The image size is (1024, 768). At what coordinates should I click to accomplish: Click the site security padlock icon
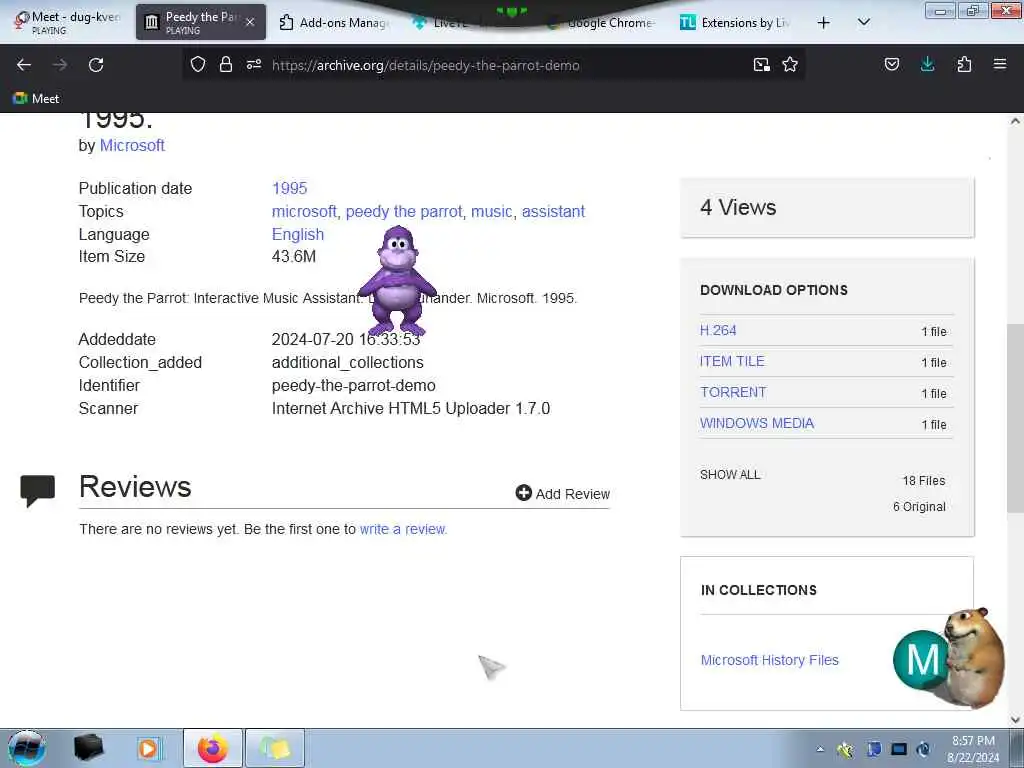tap(226, 64)
